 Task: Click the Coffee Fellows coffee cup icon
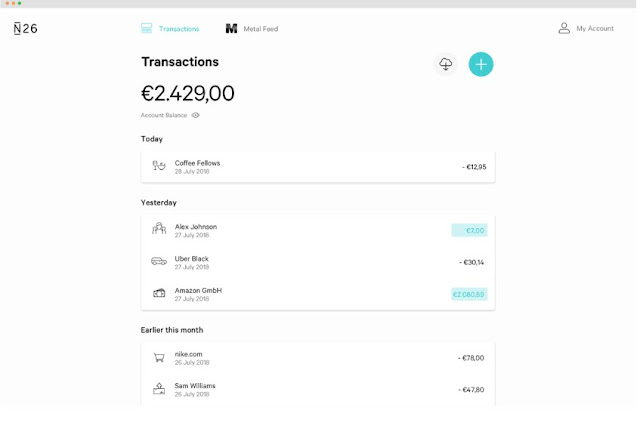[x=159, y=166]
